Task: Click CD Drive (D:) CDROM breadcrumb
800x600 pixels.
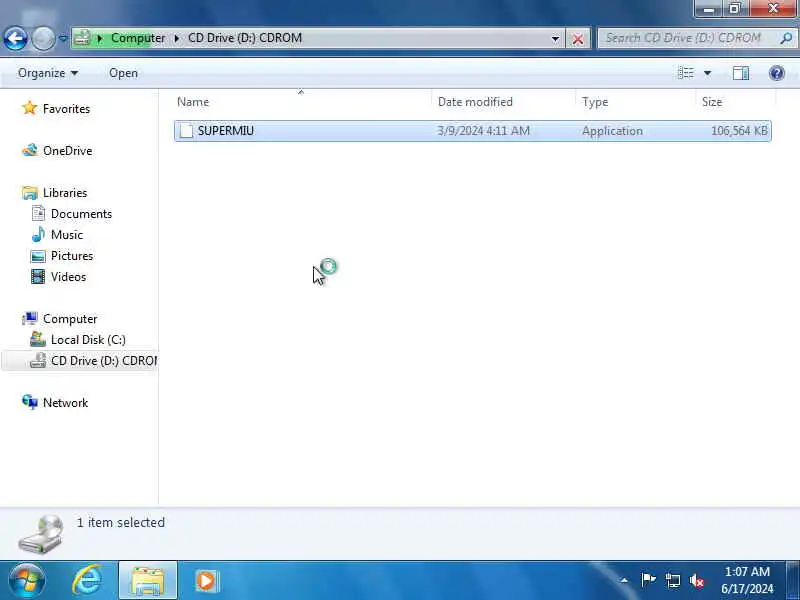Action: [x=245, y=38]
